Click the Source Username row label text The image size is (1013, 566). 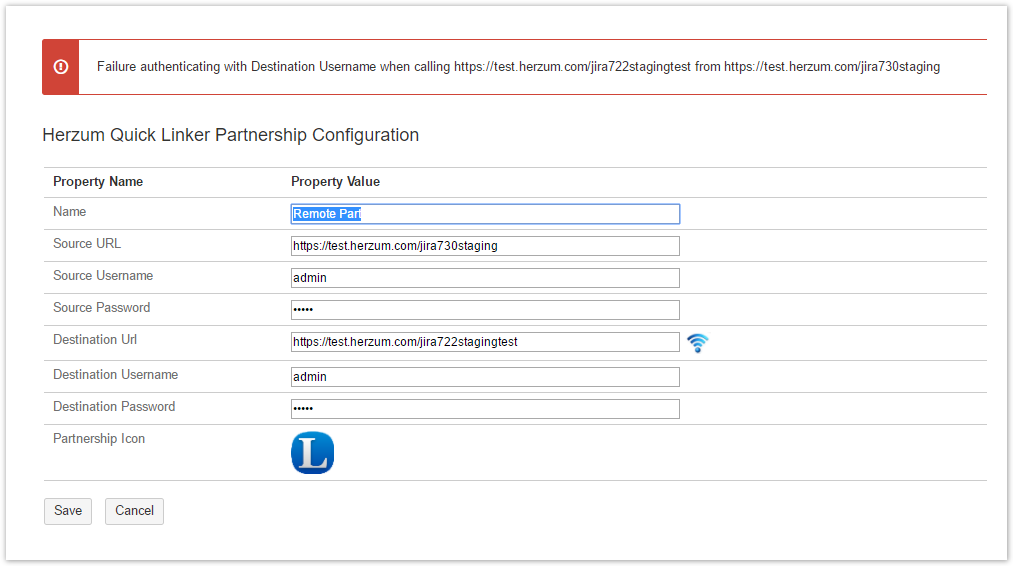[103, 276]
